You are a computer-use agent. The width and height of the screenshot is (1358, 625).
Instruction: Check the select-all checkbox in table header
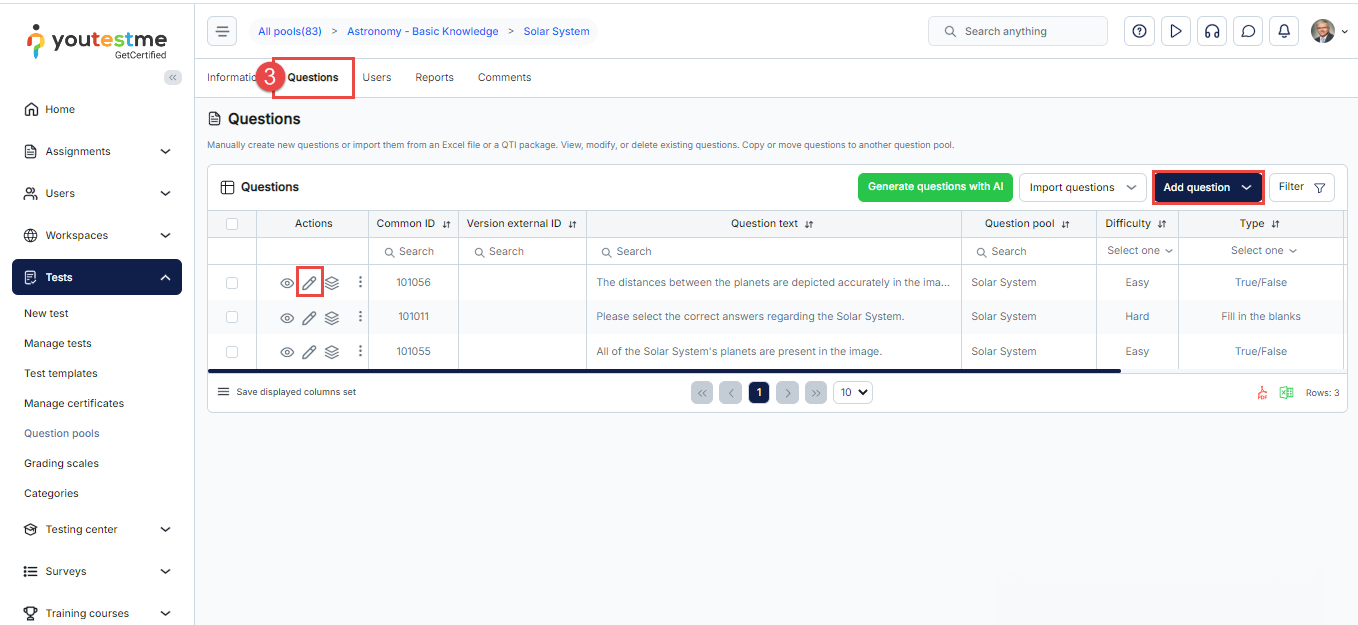tap(232, 224)
